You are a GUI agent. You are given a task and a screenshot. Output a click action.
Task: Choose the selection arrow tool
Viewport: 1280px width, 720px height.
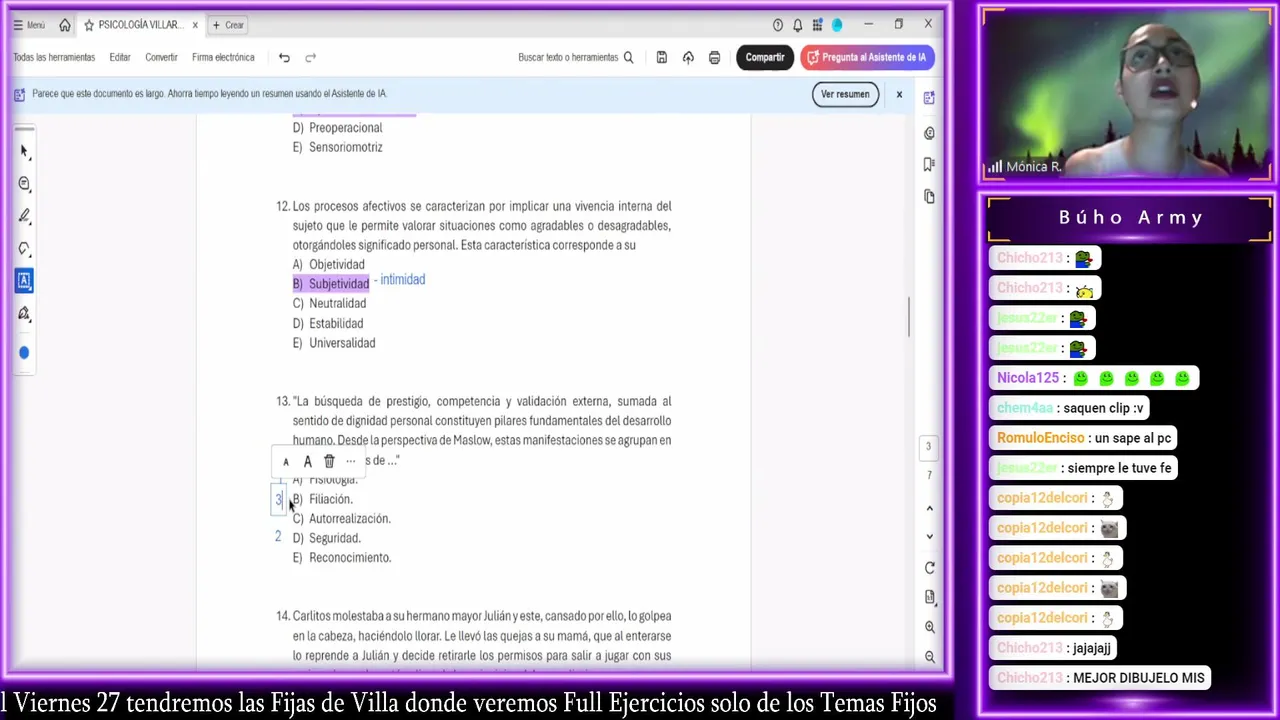24,152
